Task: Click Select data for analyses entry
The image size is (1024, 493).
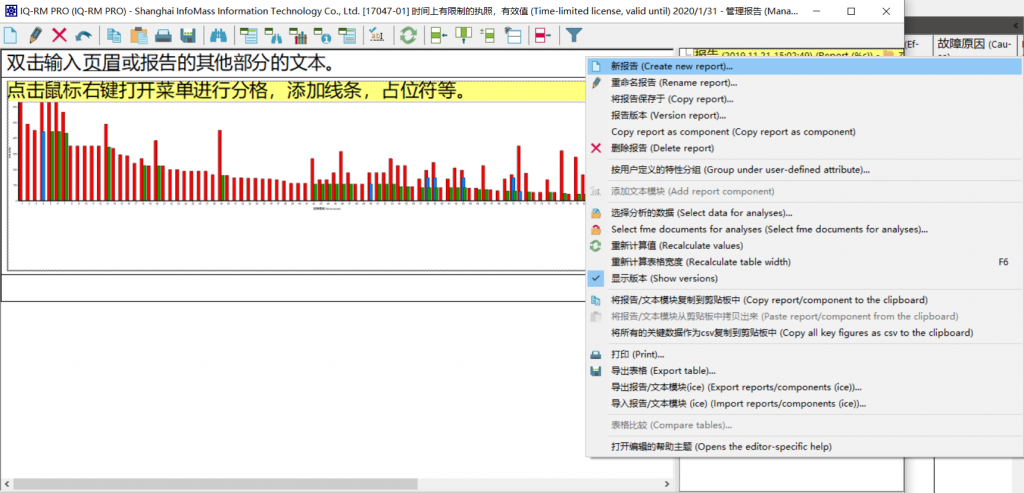Action: coord(701,213)
